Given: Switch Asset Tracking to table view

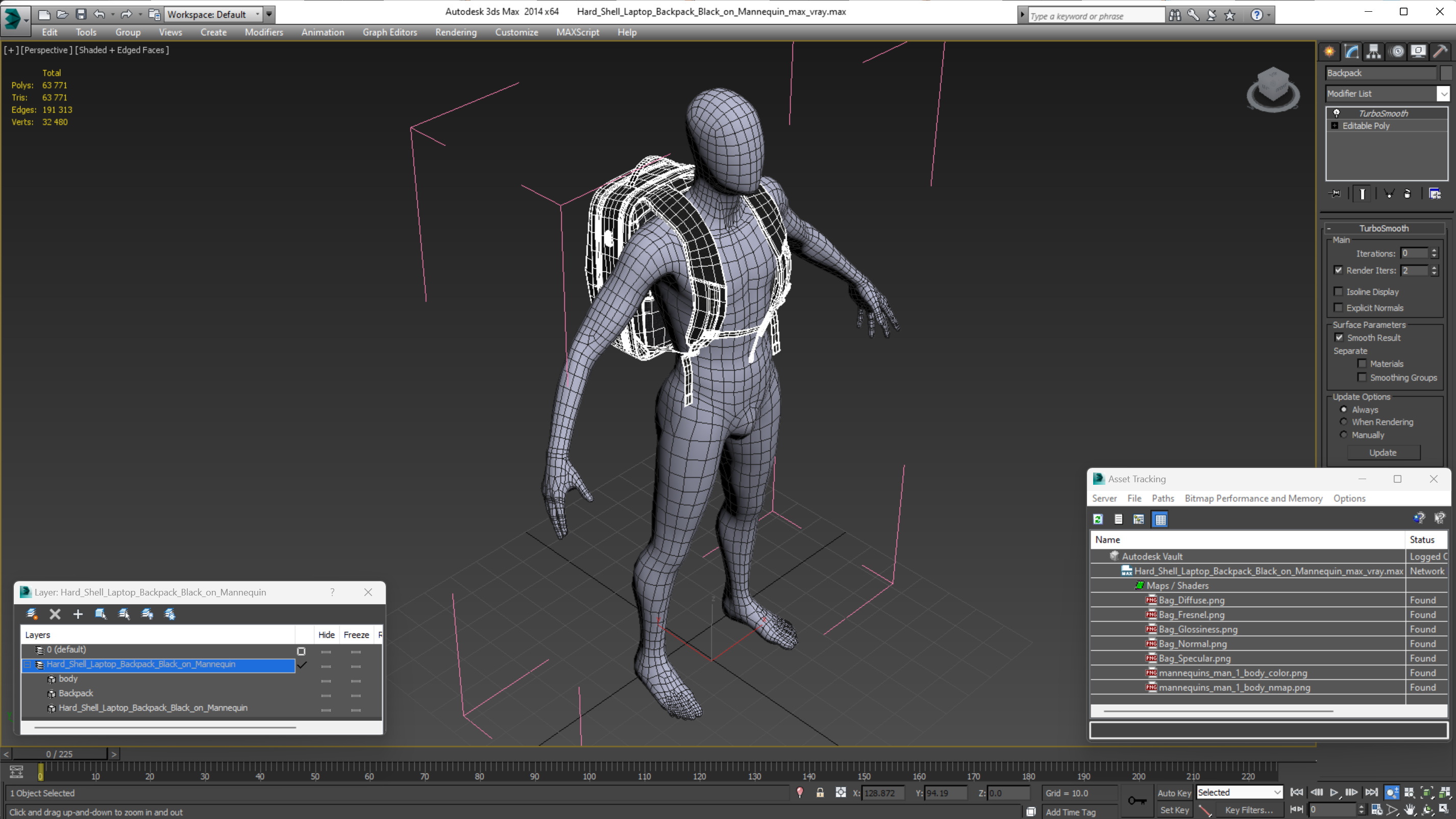Looking at the screenshot, I should tap(1160, 519).
